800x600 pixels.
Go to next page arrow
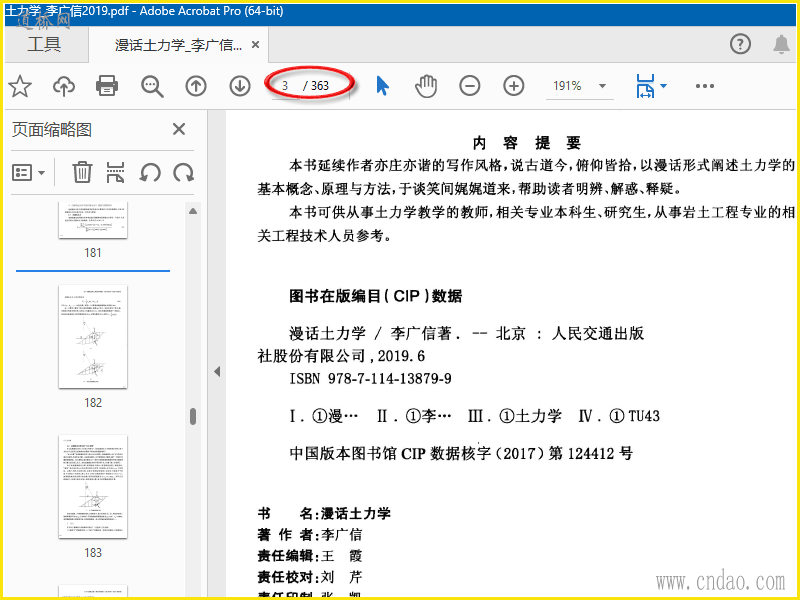(x=240, y=86)
